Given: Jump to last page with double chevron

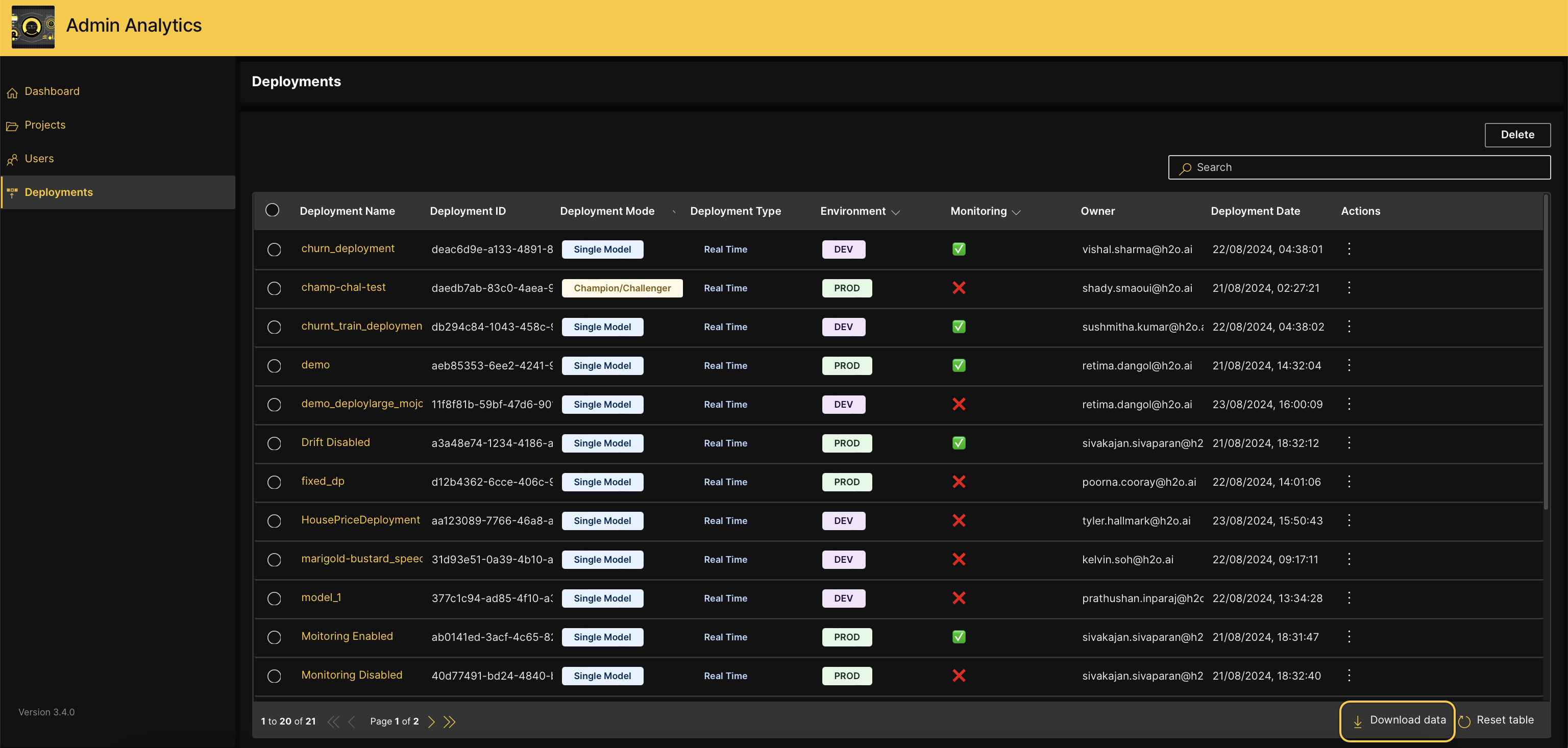Looking at the screenshot, I should 450,721.
